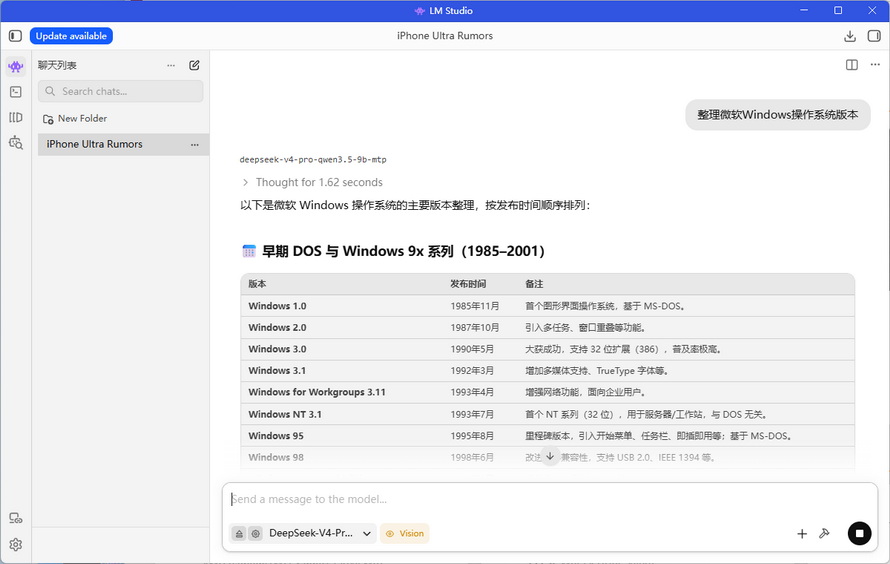The width and height of the screenshot is (890, 564).
Task: Add attachment with the plus icon
Action: pyautogui.click(x=802, y=533)
